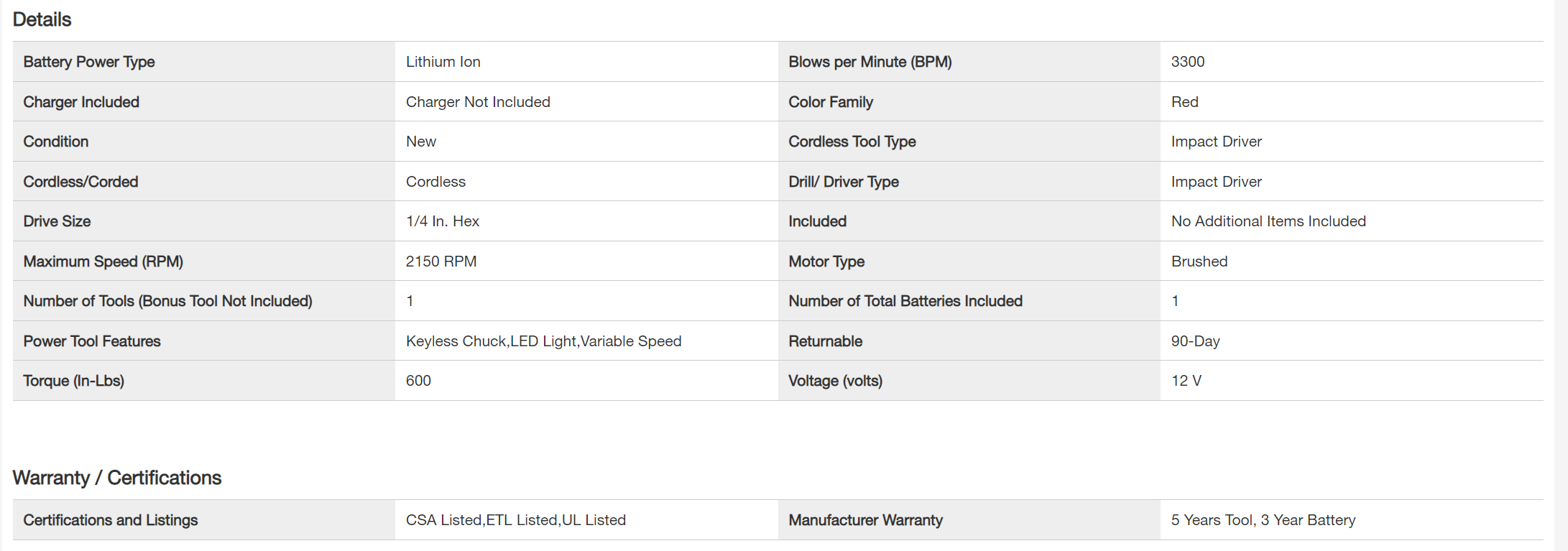
Task: Select the Battery Power Type label
Action: click(x=89, y=62)
